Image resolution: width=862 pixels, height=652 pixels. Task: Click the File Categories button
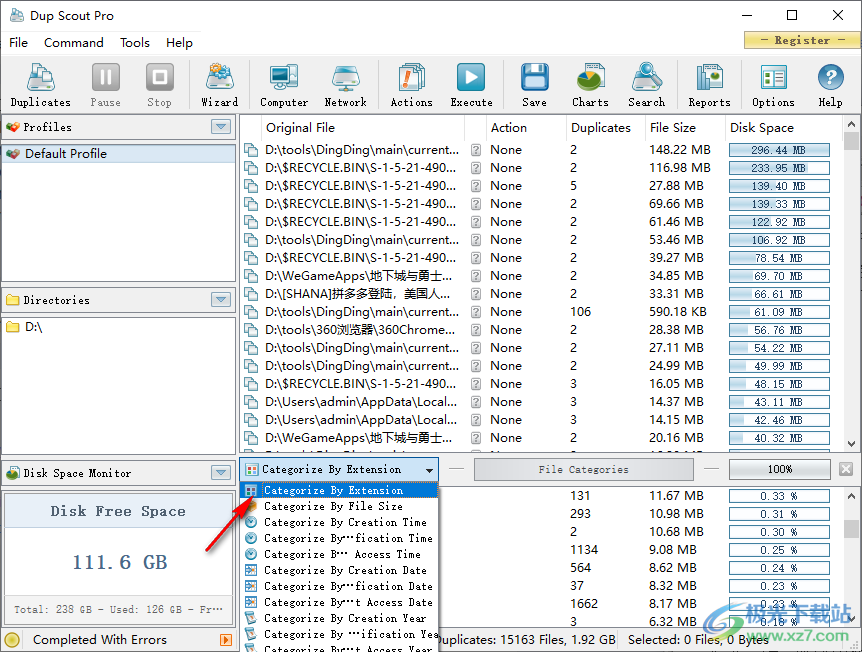583,469
